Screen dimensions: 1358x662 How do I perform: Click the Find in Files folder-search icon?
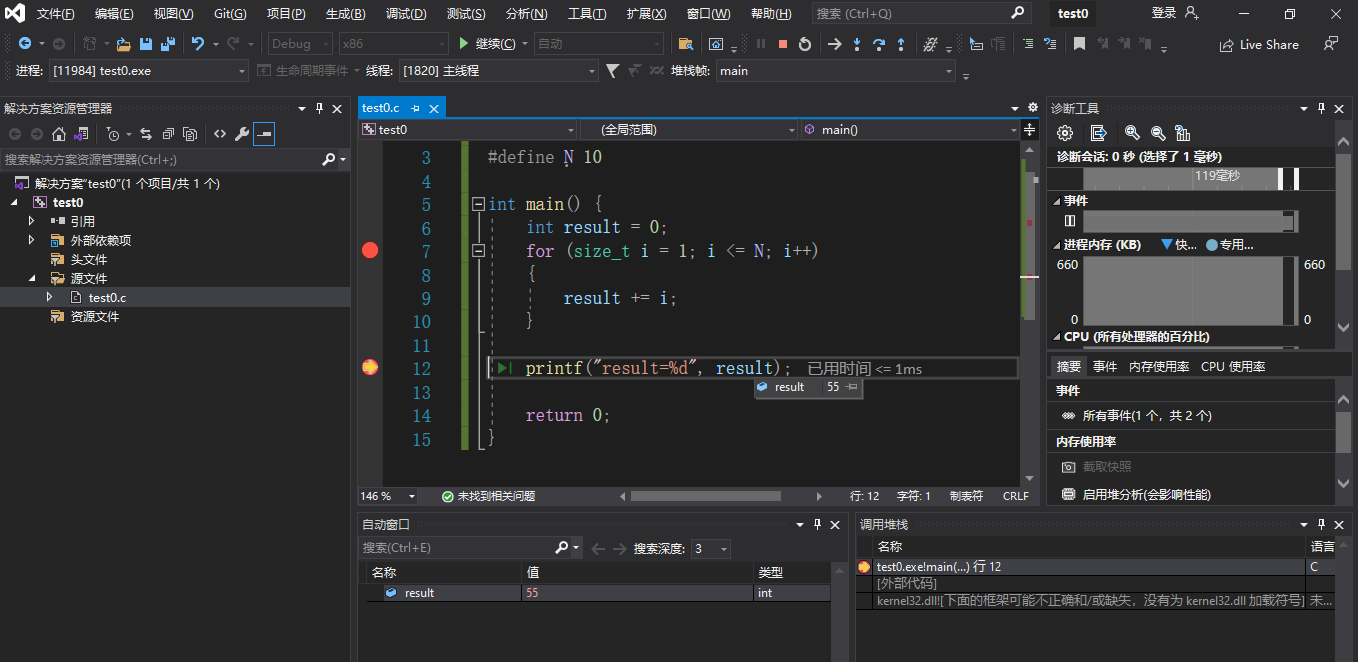point(685,44)
